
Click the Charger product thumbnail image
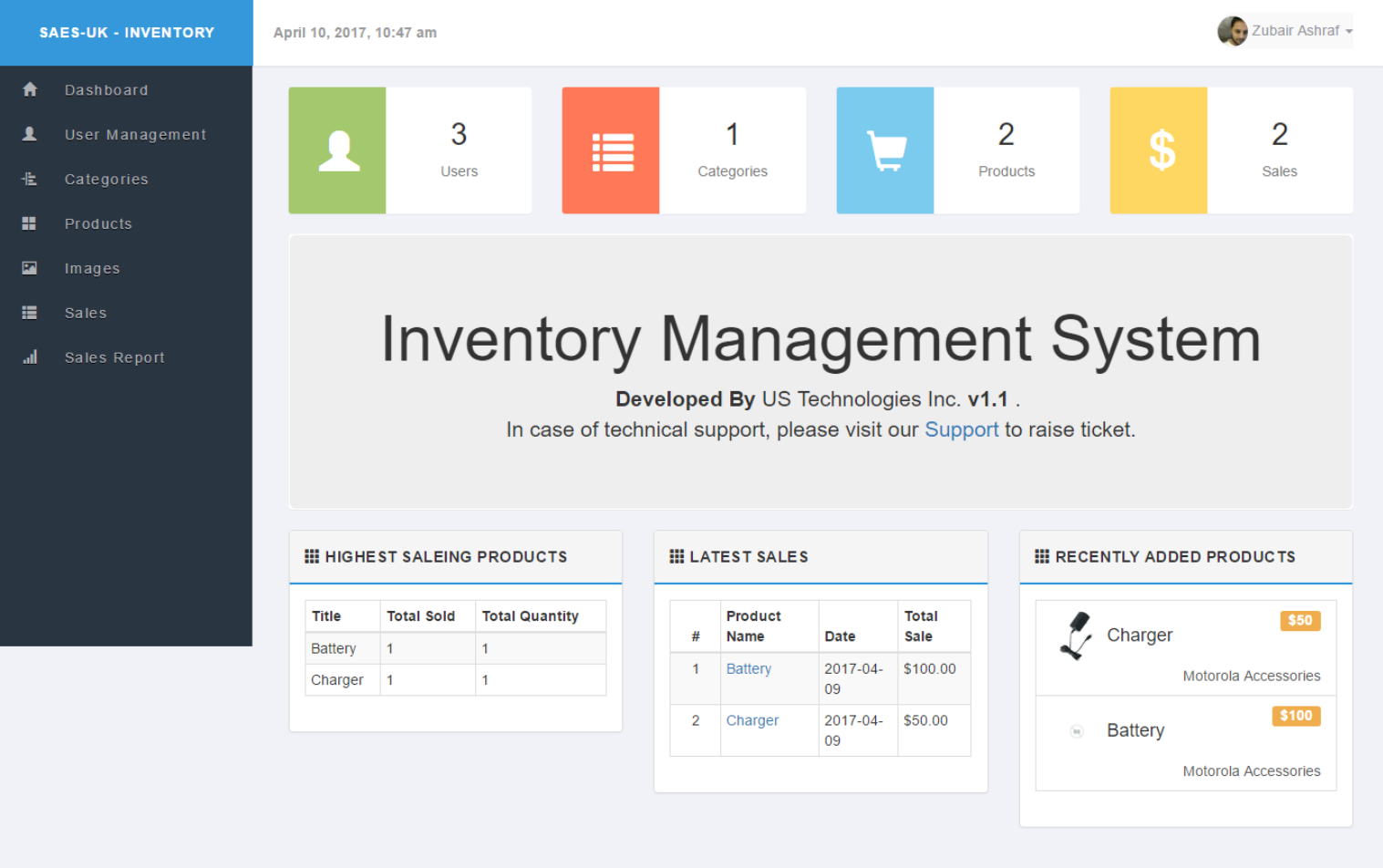click(1077, 635)
